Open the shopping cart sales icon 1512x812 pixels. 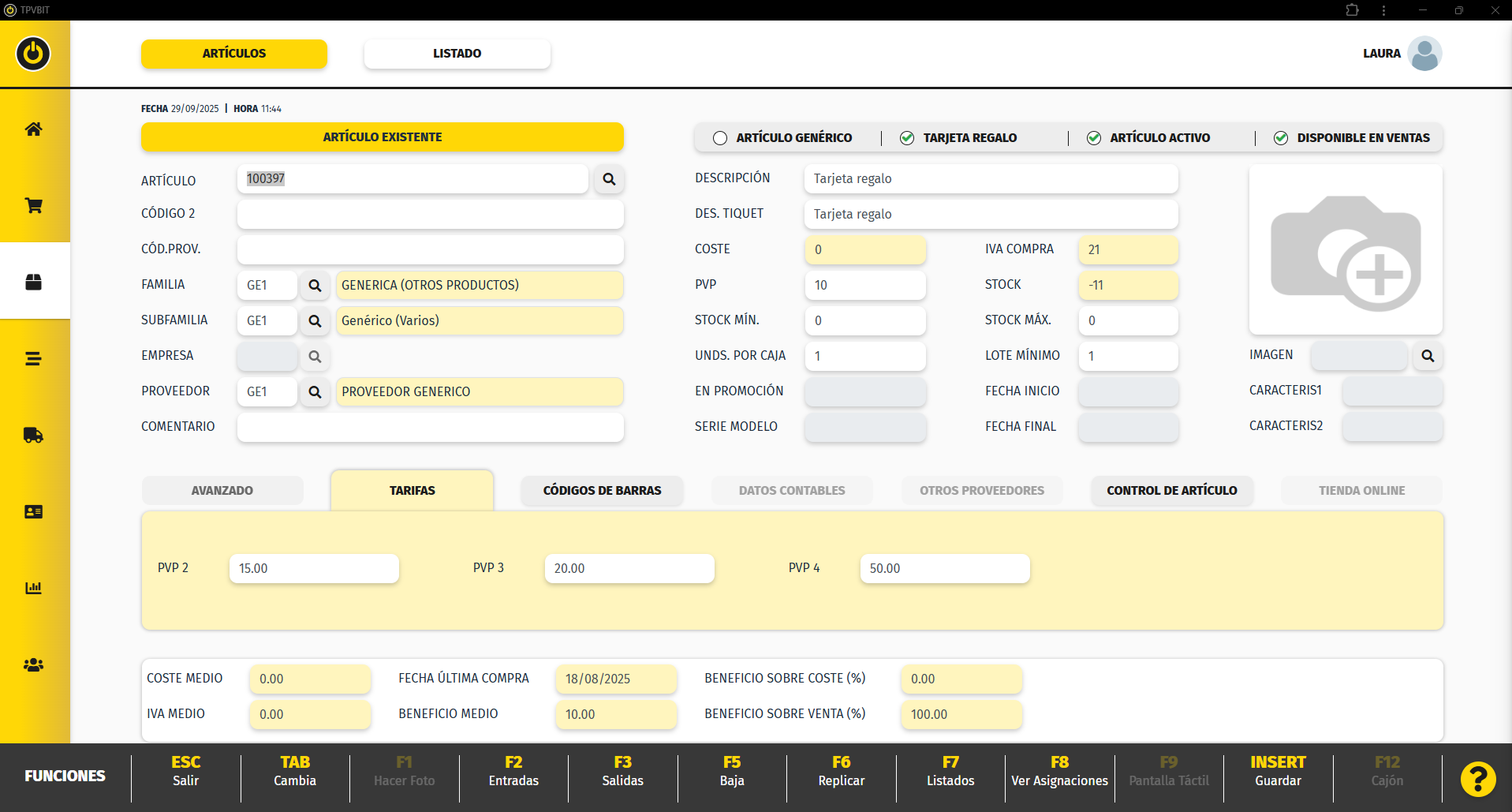coord(33,206)
